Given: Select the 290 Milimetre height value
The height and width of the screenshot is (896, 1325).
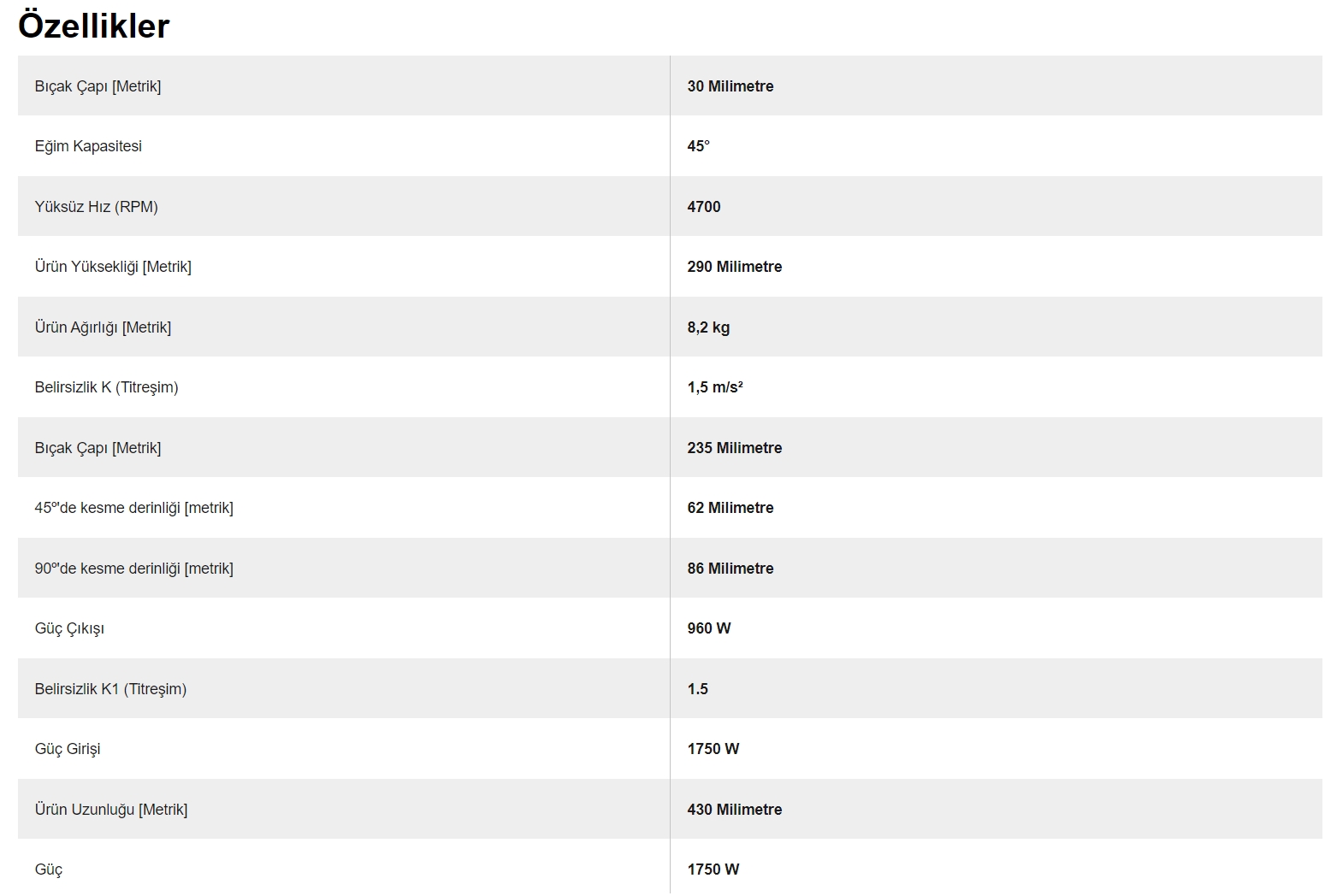Looking at the screenshot, I should 735,267.
